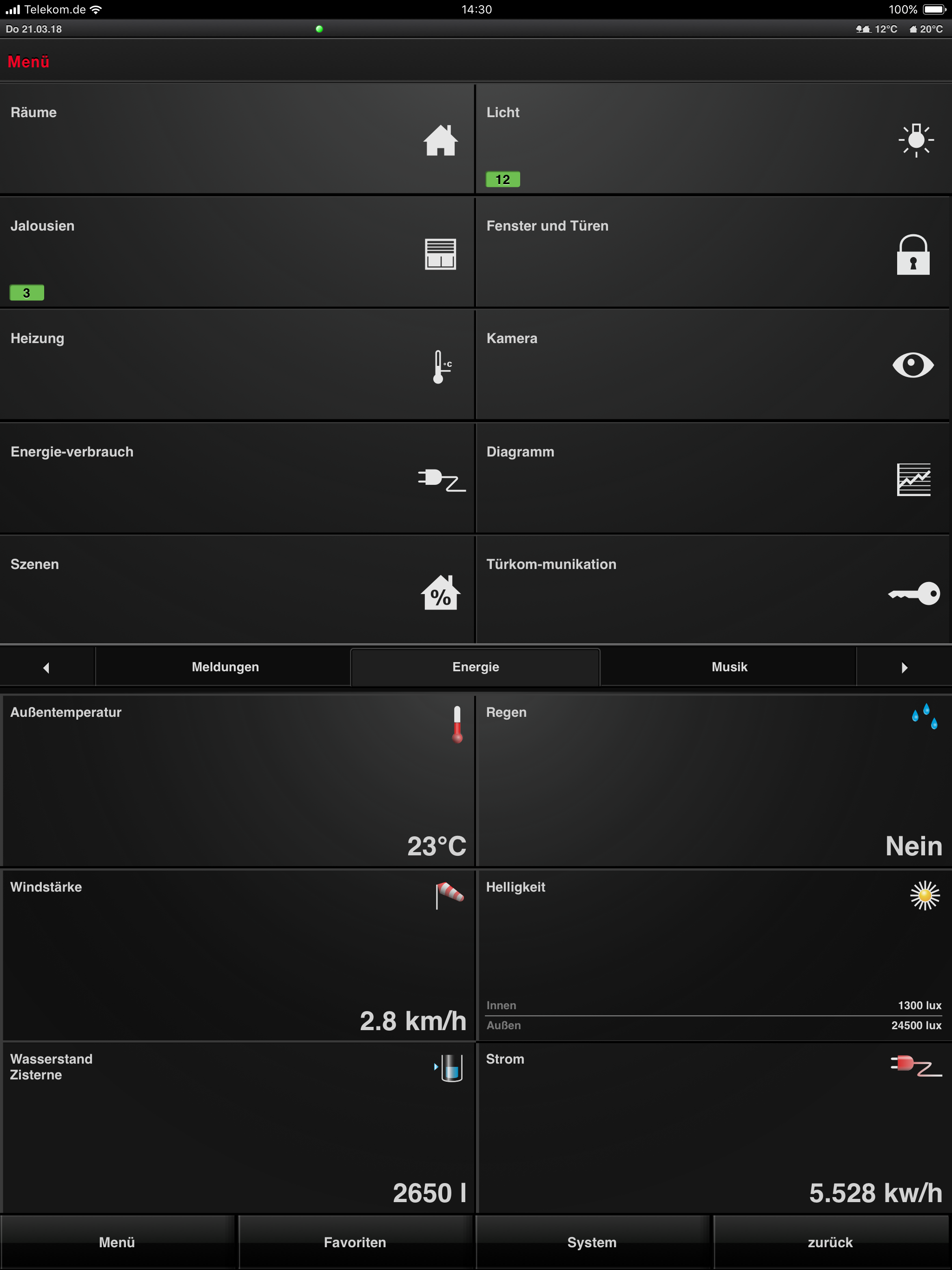
Task: Tap the green 12 badge on Licht
Action: 502,180
